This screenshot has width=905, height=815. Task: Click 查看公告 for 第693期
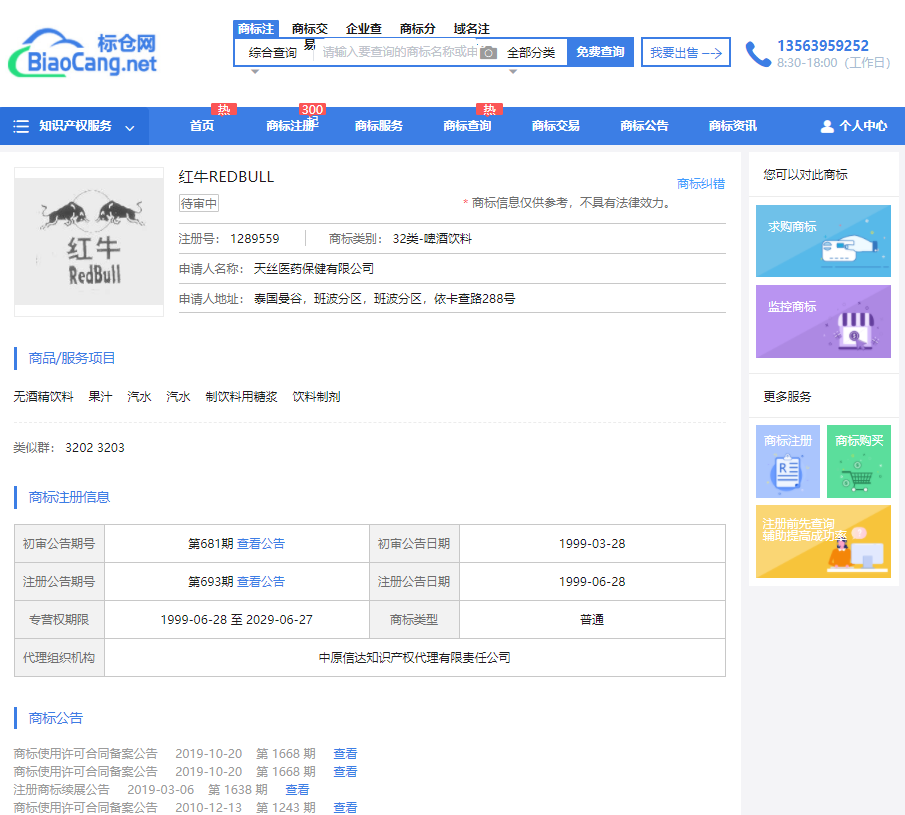click(x=261, y=582)
